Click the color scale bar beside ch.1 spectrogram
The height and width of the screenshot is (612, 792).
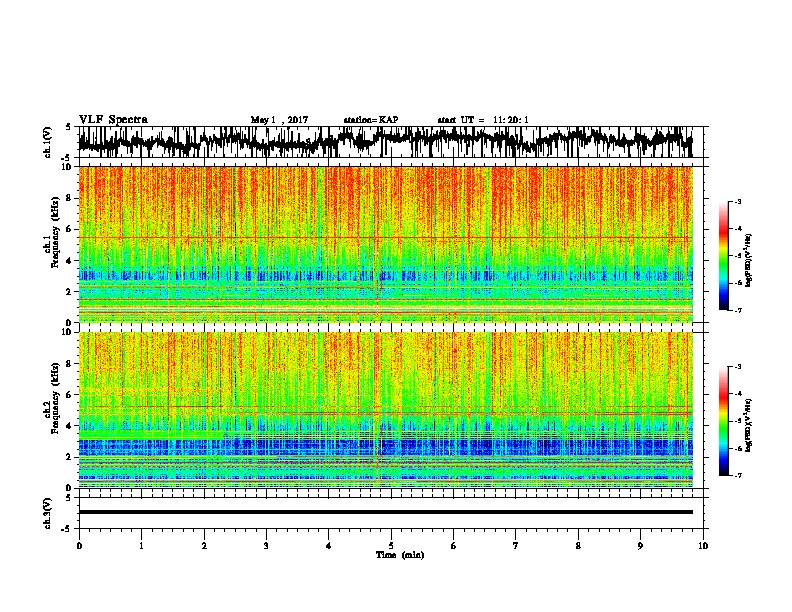click(x=724, y=256)
